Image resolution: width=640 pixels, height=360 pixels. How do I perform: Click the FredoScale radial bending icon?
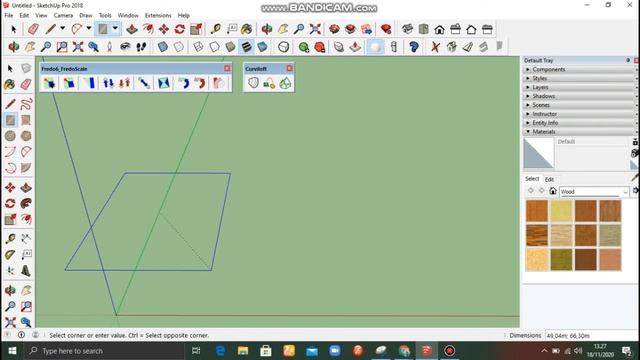(184, 83)
